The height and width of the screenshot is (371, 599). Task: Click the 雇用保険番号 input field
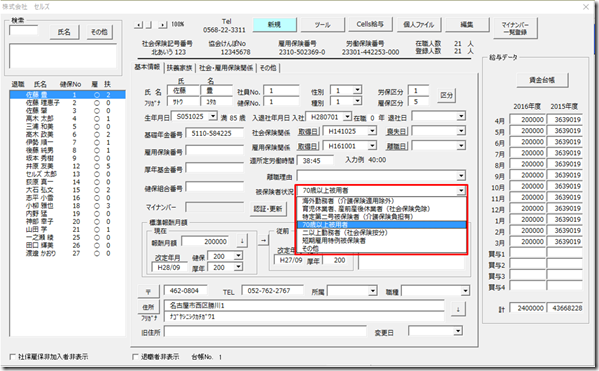click(x=214, y=151)
